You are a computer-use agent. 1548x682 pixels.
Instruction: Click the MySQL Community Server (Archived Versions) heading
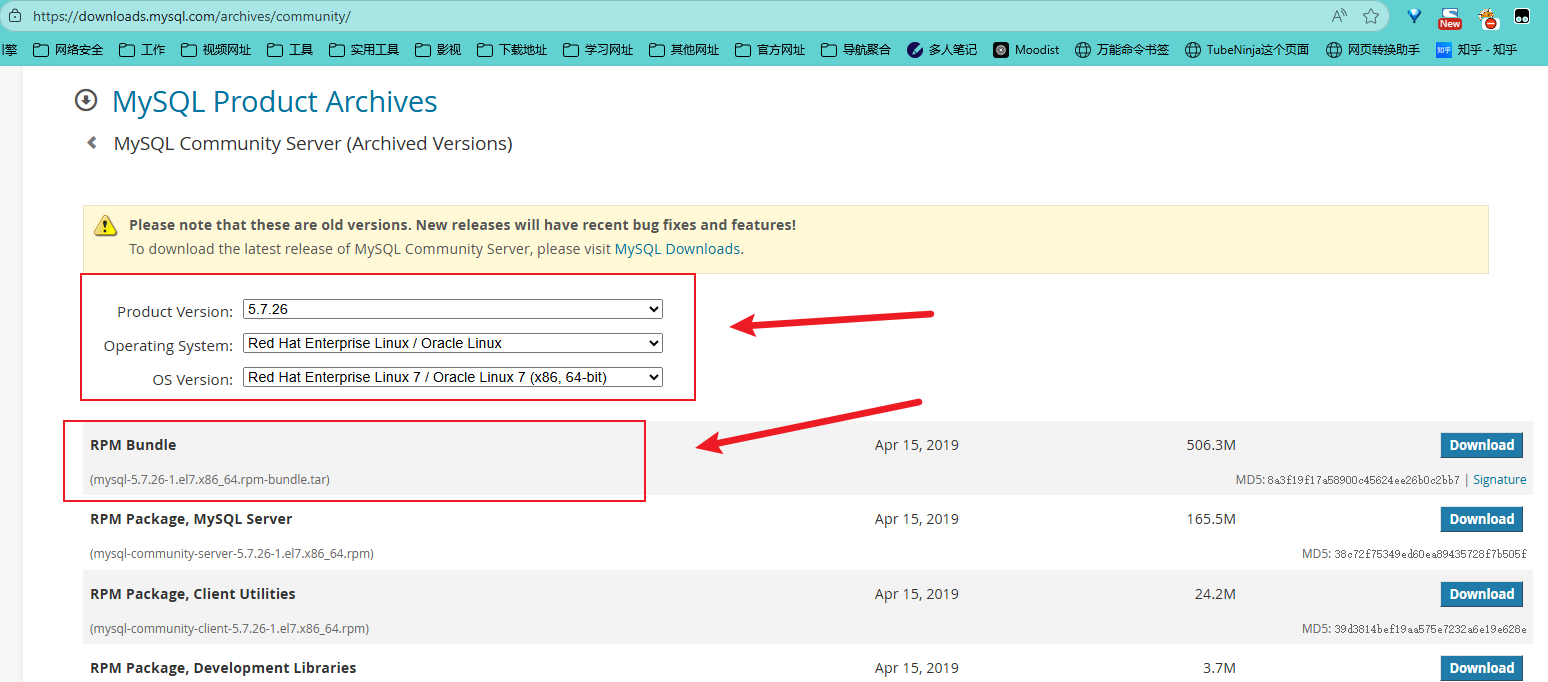coord(313,144)
